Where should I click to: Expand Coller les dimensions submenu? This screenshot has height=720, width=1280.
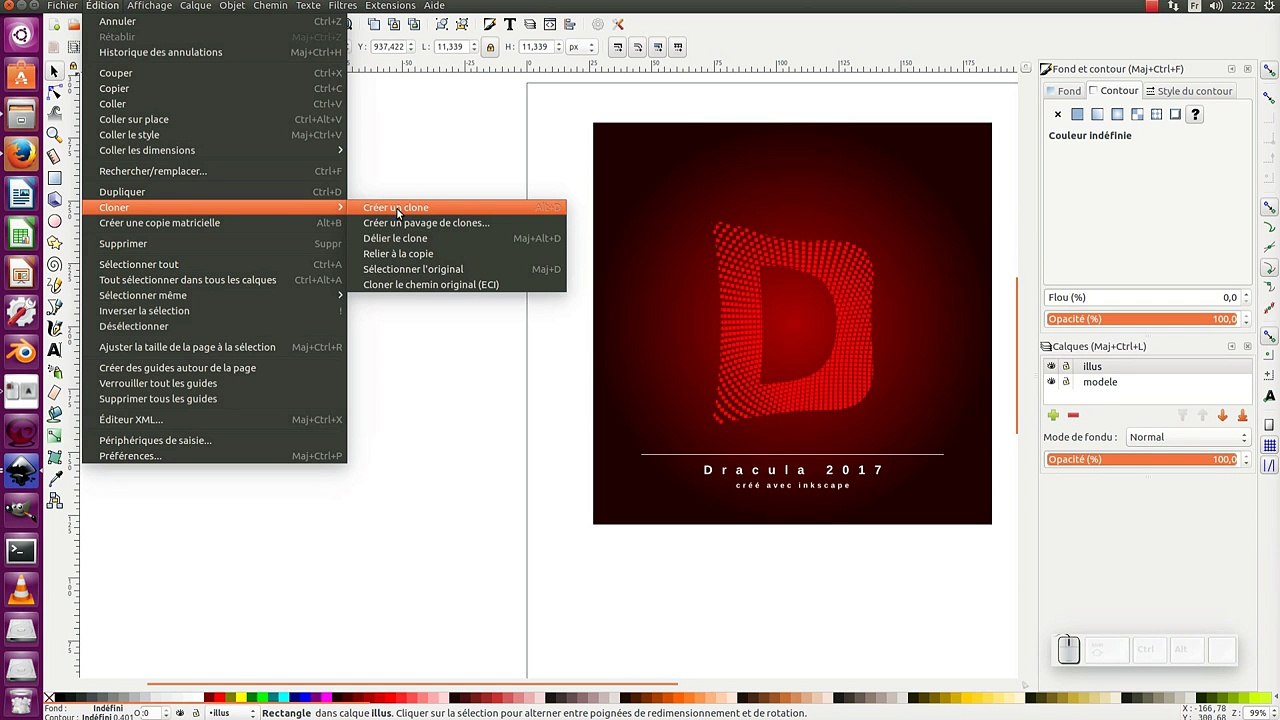215,150
